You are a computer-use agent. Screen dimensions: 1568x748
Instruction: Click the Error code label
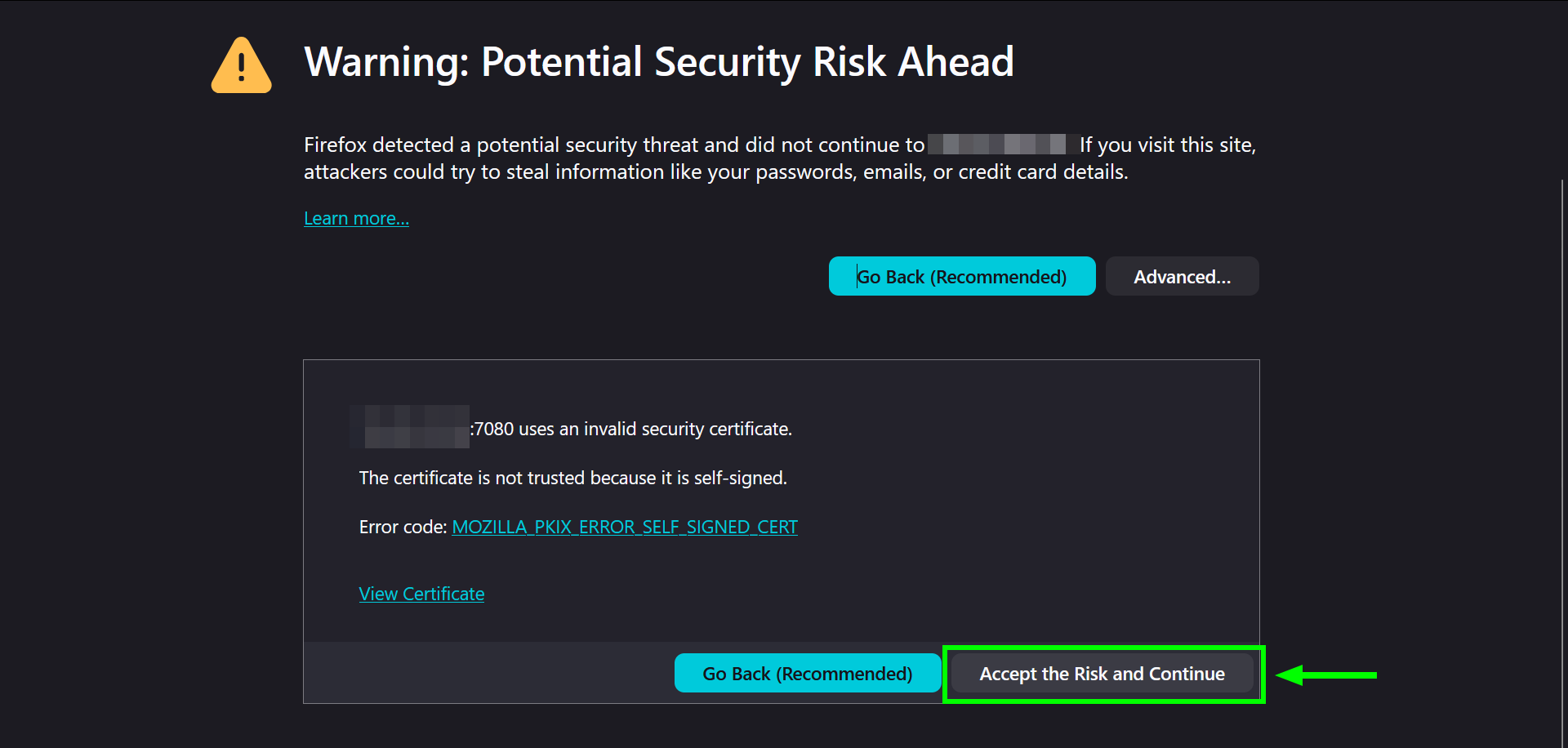point(402,527)
